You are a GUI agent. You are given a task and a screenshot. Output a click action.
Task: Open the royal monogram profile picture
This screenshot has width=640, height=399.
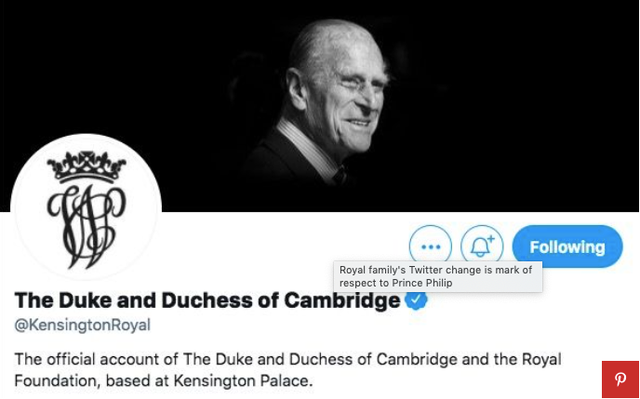click(x=86, y=209)
